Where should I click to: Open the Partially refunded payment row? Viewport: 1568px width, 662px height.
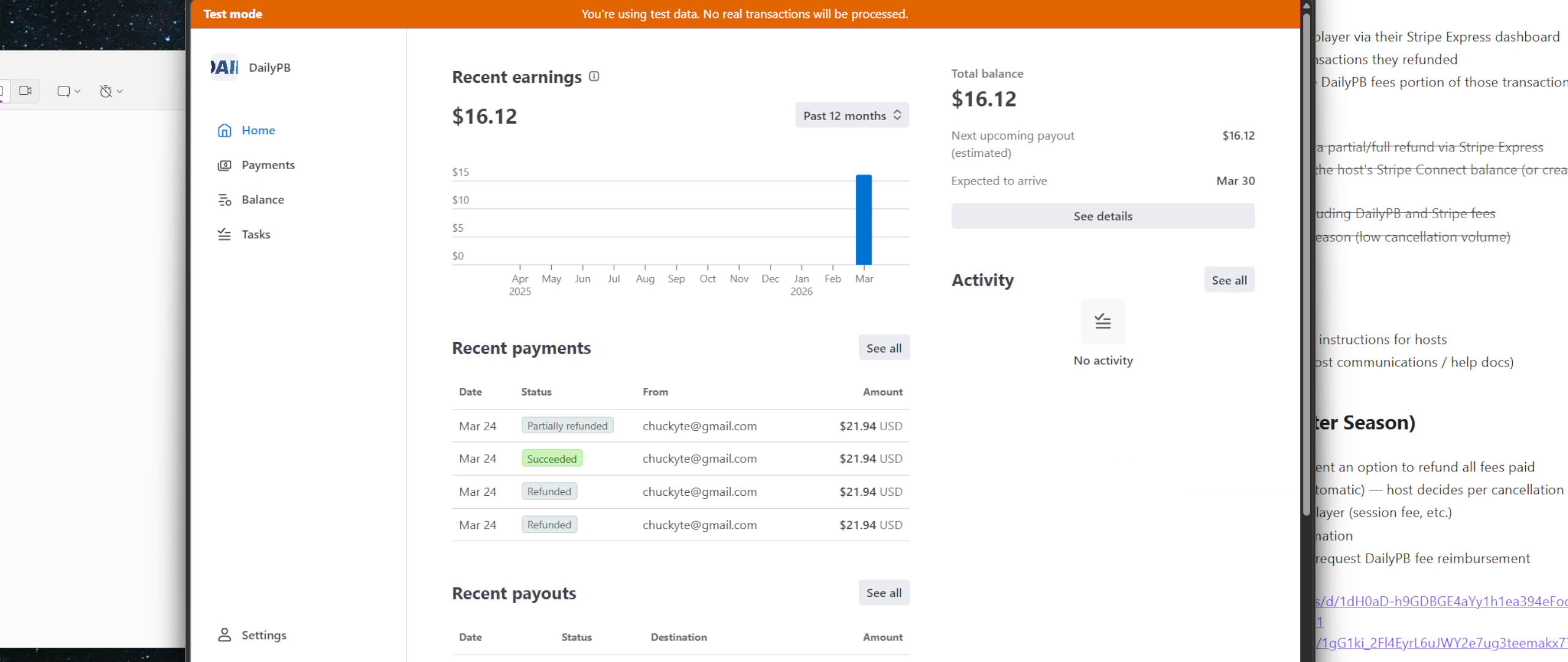[680, 426]
